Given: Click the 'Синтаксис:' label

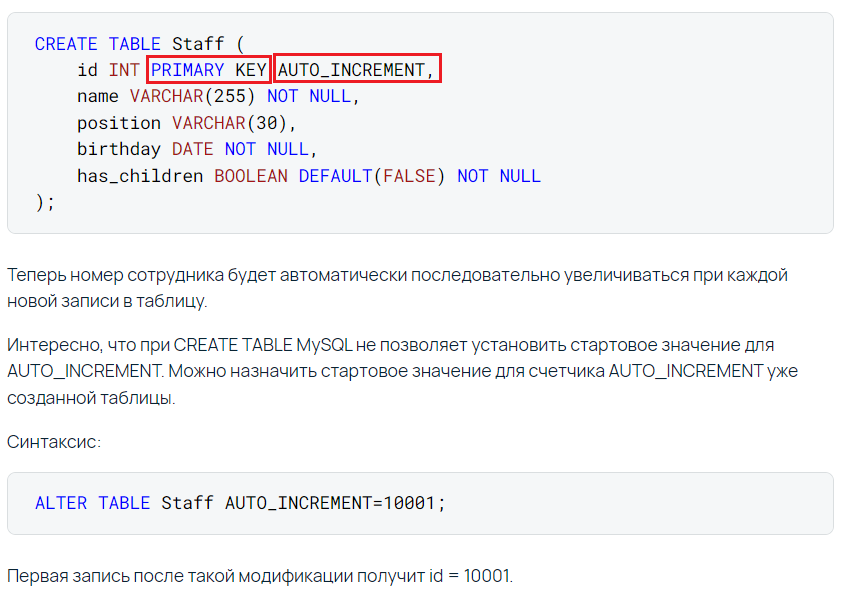Looking at the screenshot, I should [54, 441].
